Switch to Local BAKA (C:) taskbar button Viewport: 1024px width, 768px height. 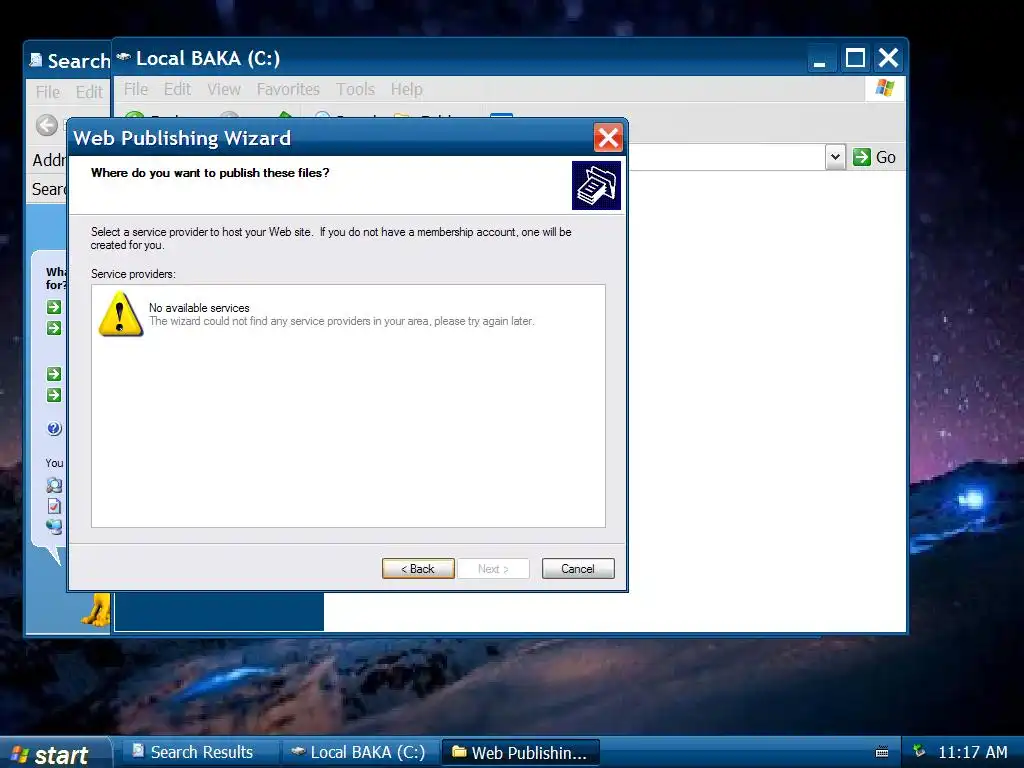click(360, 752)
